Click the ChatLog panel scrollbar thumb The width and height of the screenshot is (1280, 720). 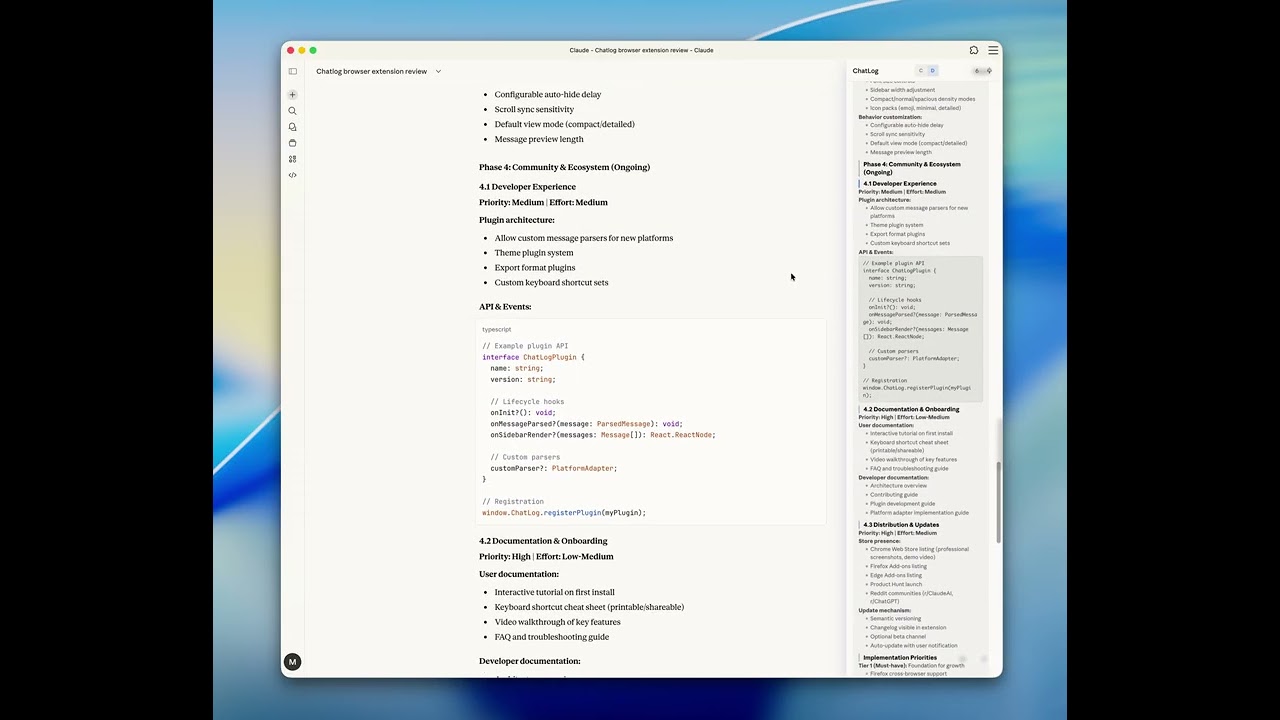(x=997, y=503)
